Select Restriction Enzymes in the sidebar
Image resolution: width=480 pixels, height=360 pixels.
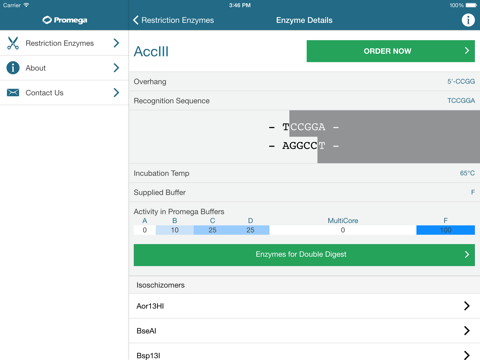[64, 43]
